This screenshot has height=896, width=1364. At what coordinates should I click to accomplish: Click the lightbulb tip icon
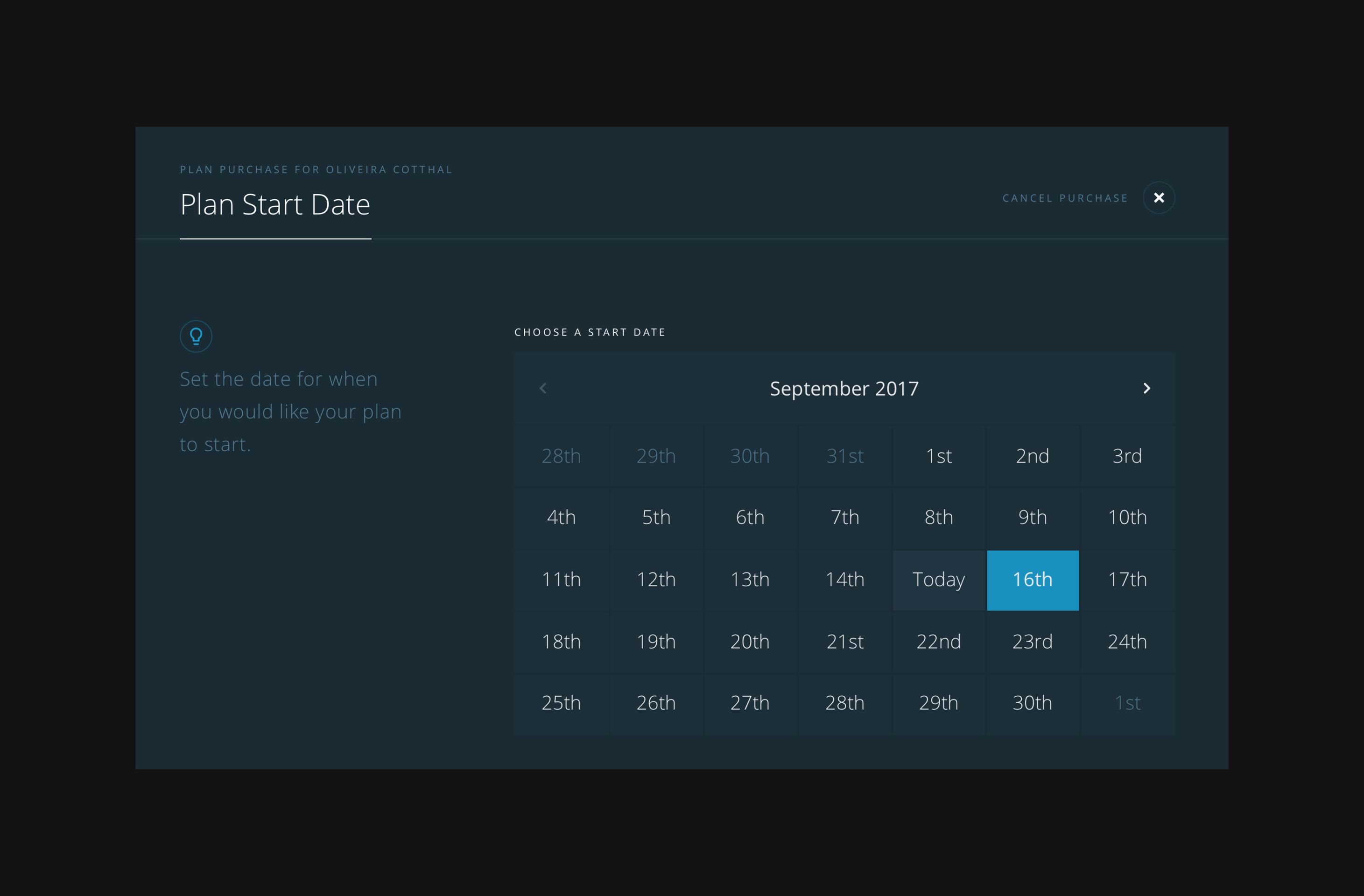[196, 336]
